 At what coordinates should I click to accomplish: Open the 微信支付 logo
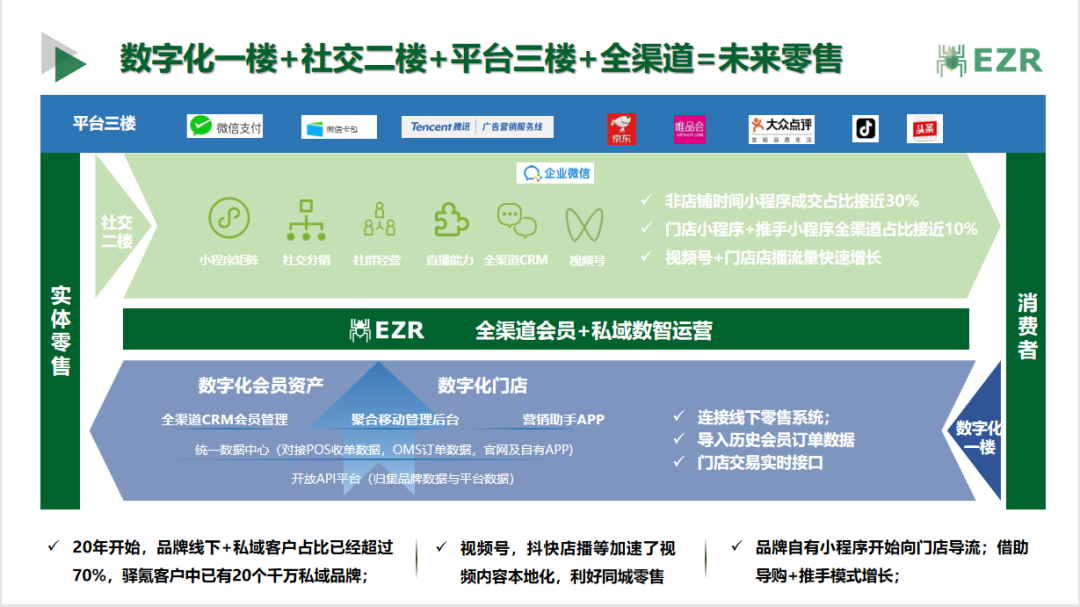[x=226, y=126]
